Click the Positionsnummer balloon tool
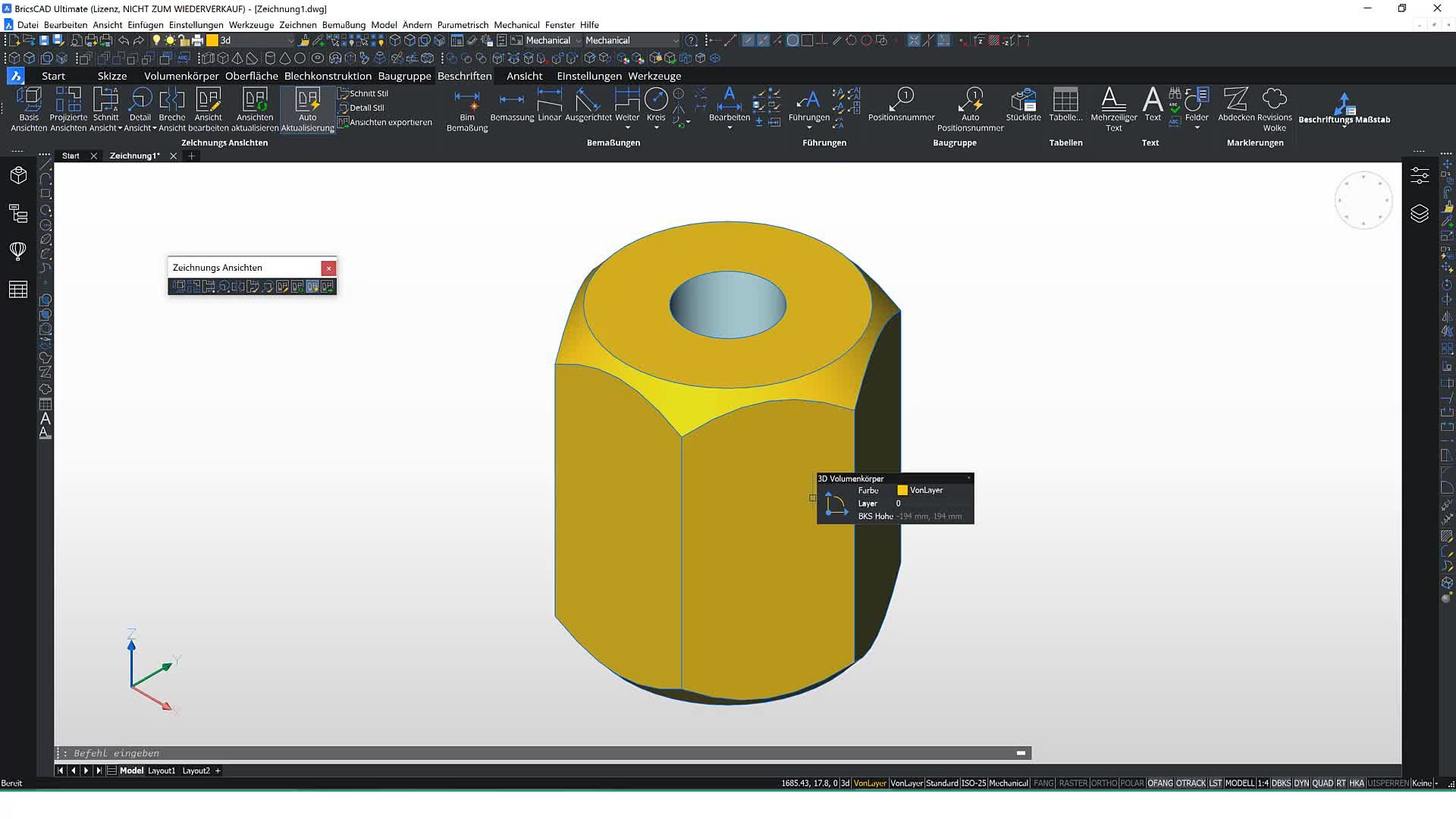Screen dimensions: 1456x819 (902, 105)
